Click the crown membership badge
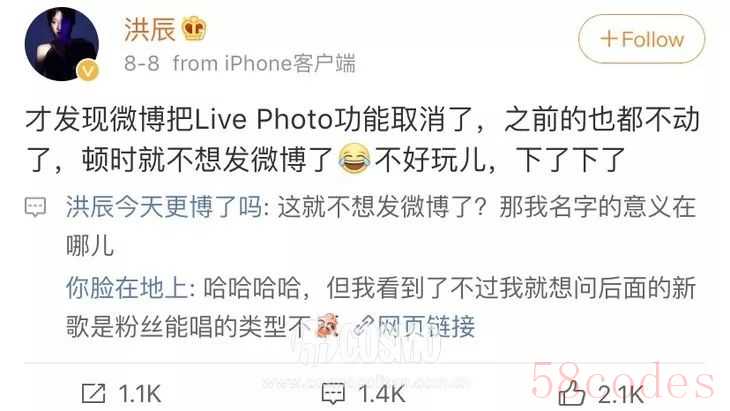Viewport: 730px width, 411px height. 194,29
